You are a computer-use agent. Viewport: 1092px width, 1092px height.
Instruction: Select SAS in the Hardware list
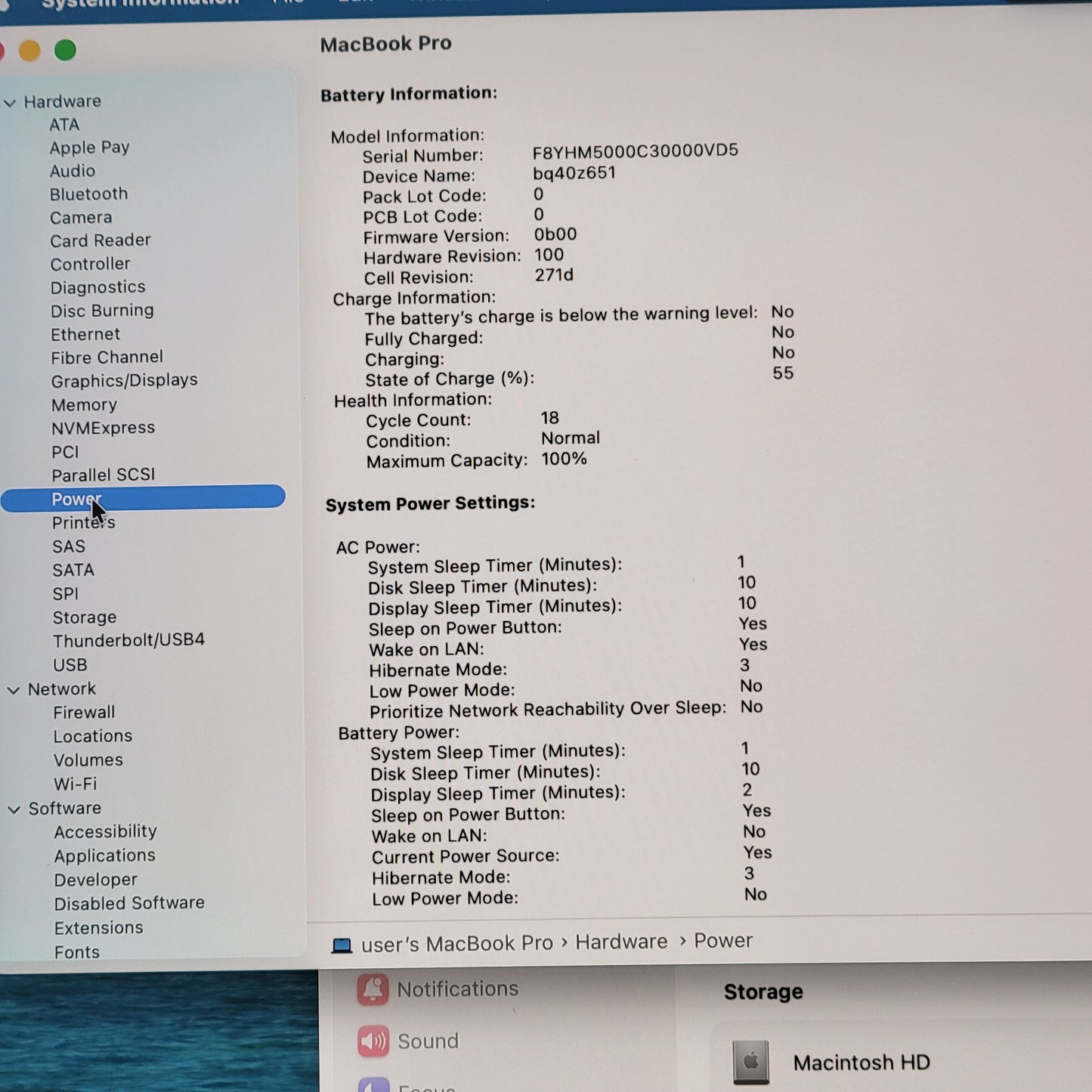tap(69, 546)
